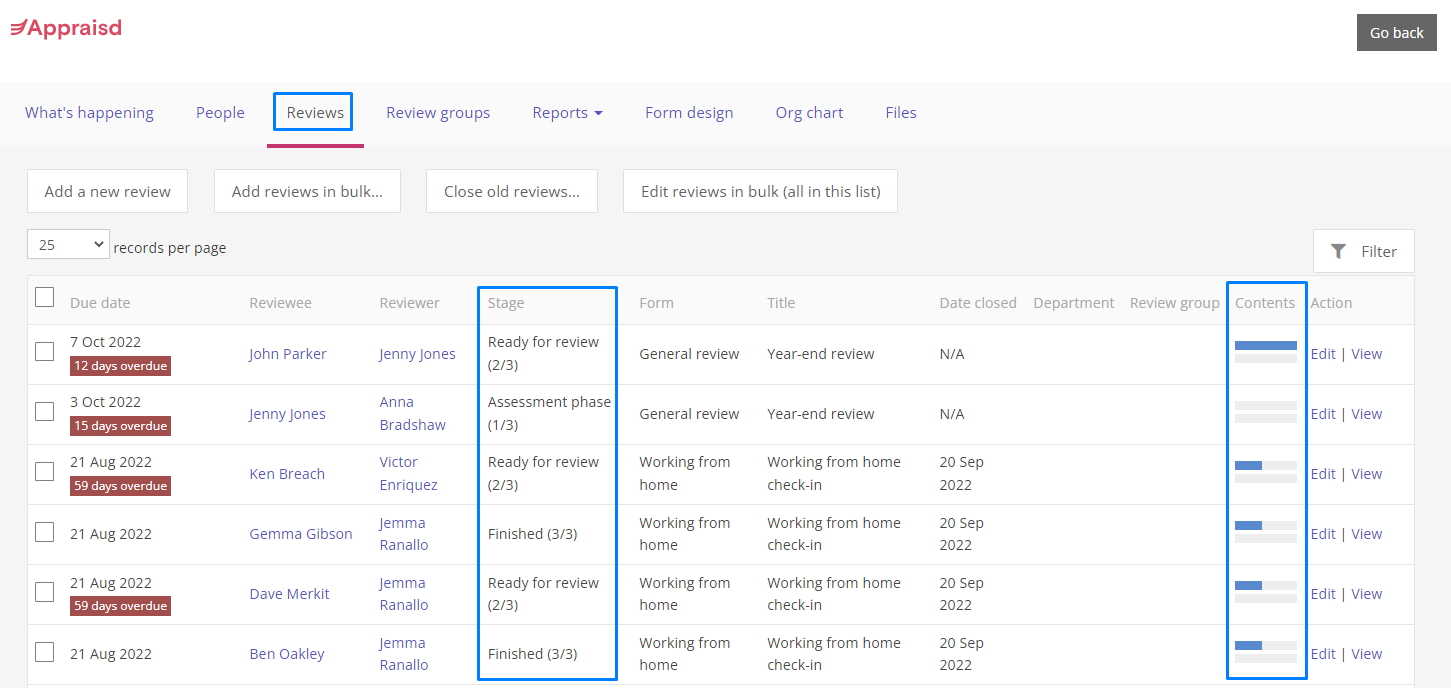Image resolution: width=1451 pixels, height=688 pixels.
Task: Click the funnel Filter icon
Action: [1339, 251]
